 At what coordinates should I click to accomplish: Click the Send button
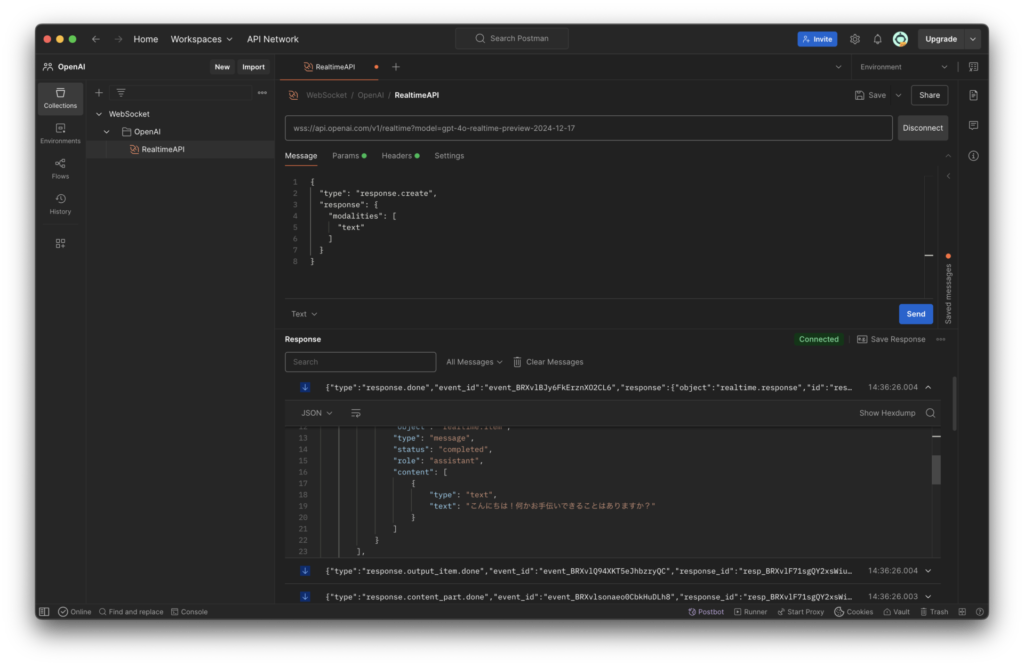[x=916, y=314]
